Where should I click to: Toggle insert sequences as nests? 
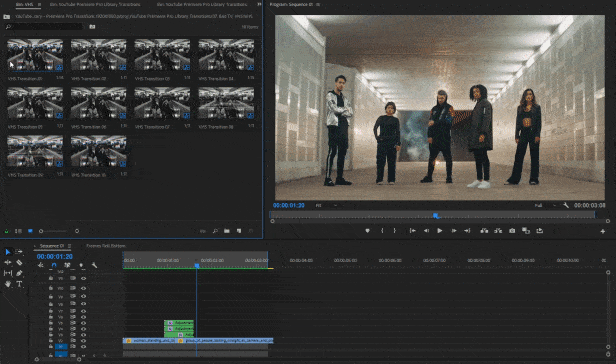40,265
